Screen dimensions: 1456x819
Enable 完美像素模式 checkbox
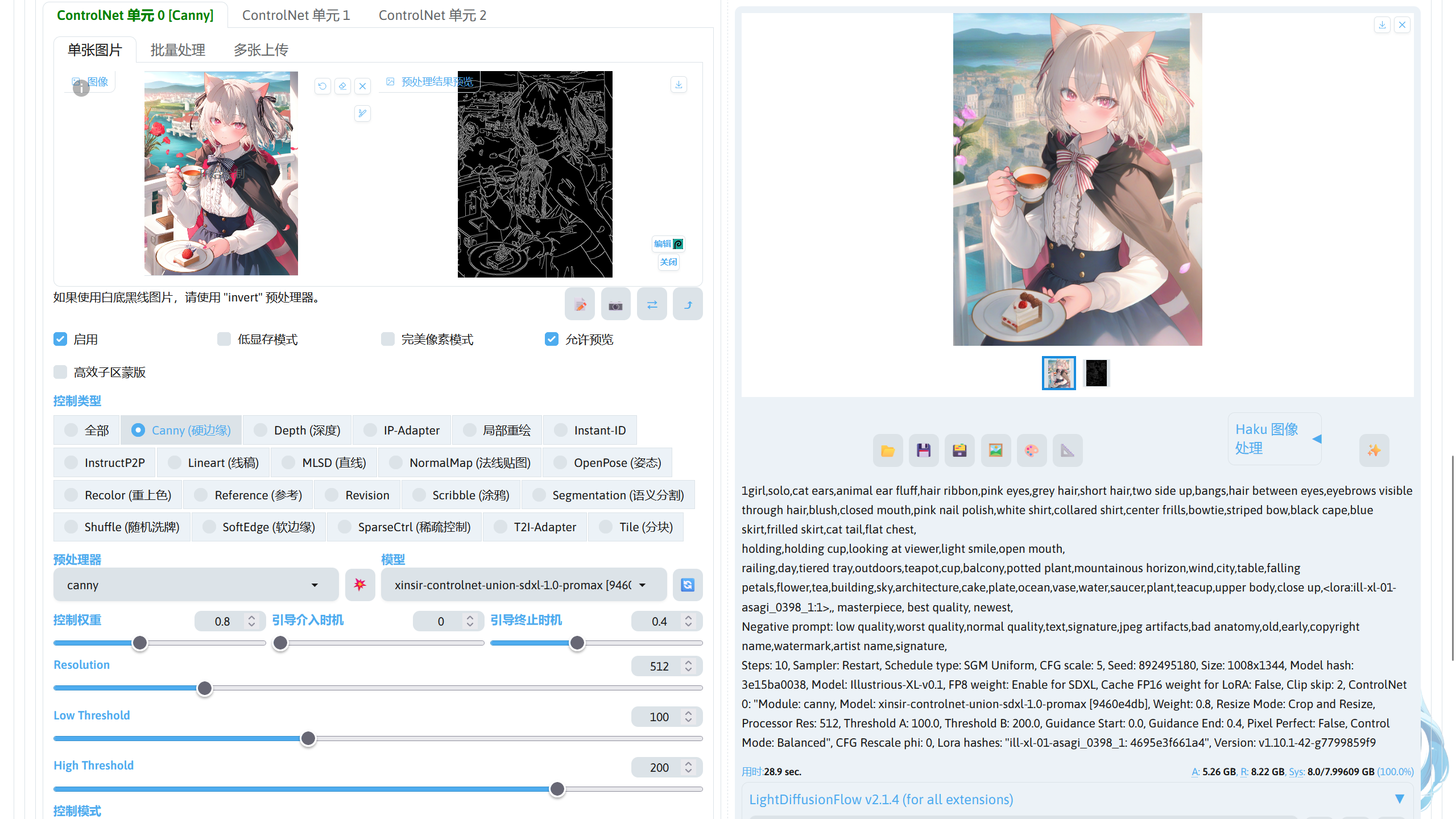point(387,338)
